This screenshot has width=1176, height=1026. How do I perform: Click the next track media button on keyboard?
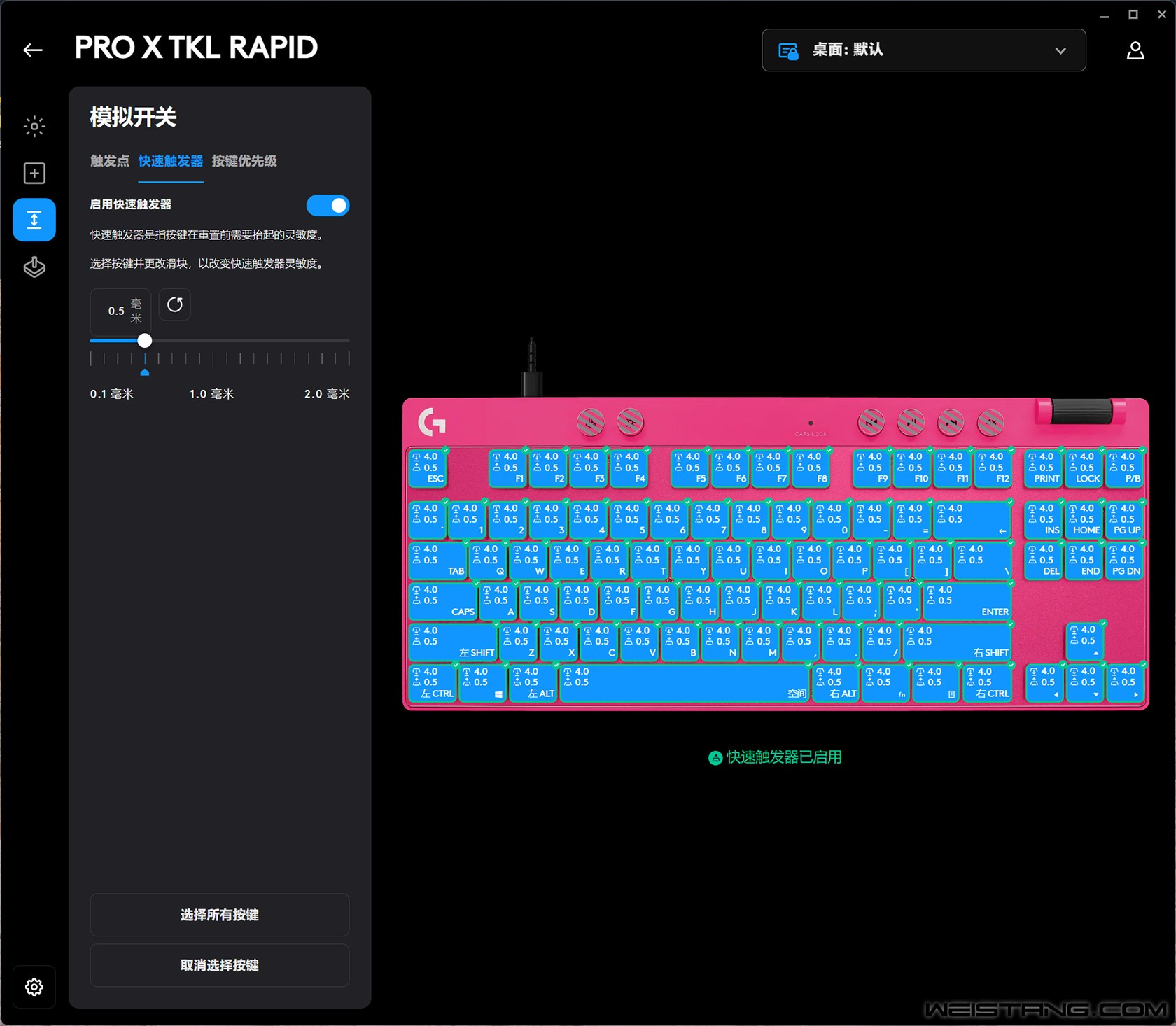(x=951, y=422)
